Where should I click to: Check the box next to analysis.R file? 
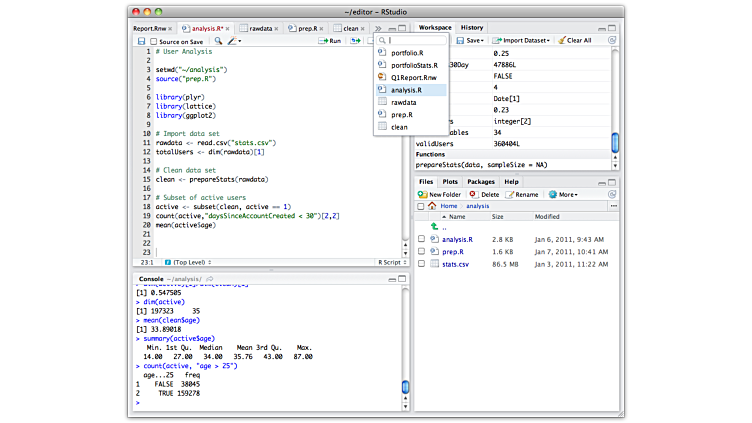(422, 240)
